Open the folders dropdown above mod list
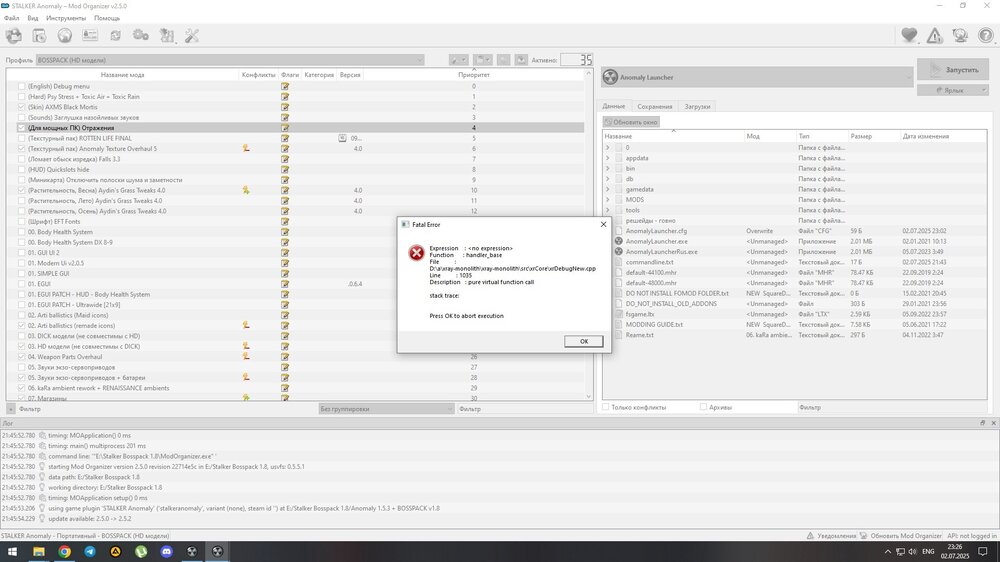 click(x=482, y=59)
